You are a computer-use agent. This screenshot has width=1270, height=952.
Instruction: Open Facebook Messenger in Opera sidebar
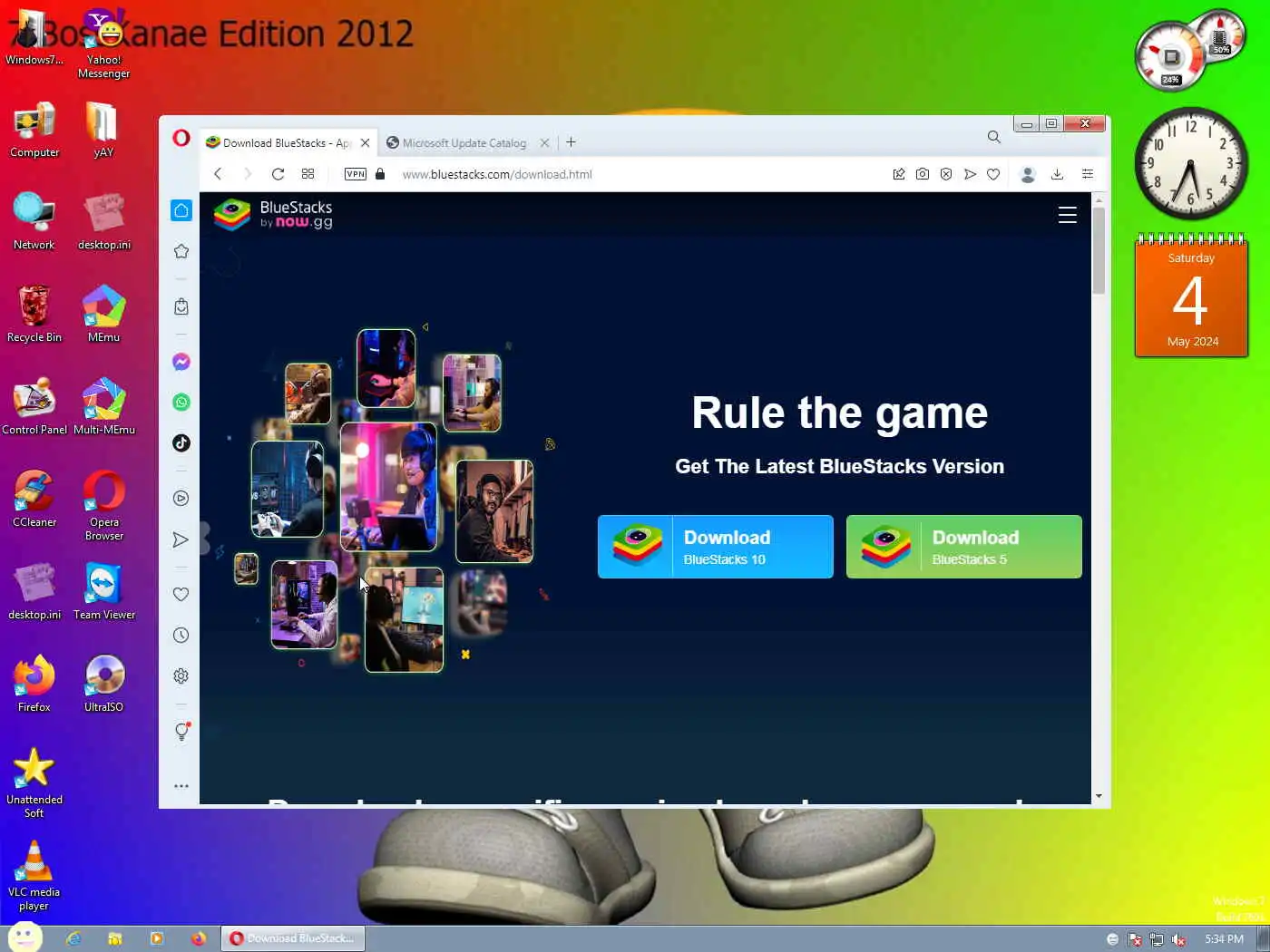point(181,362)
